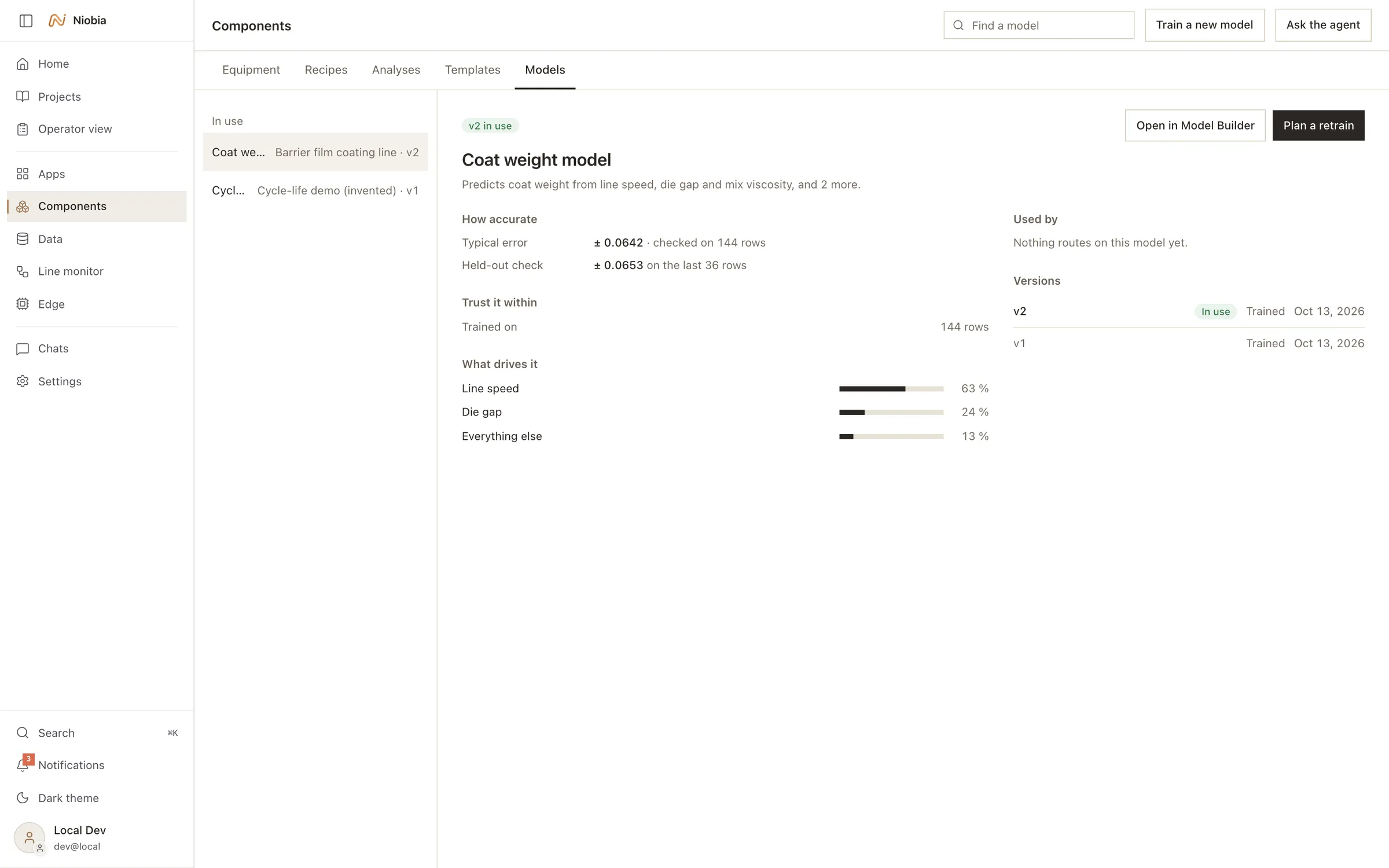Viewport: 1389px width, 868px height.
Task: Click the Local Dev avatar
Action: coord(30,837)
